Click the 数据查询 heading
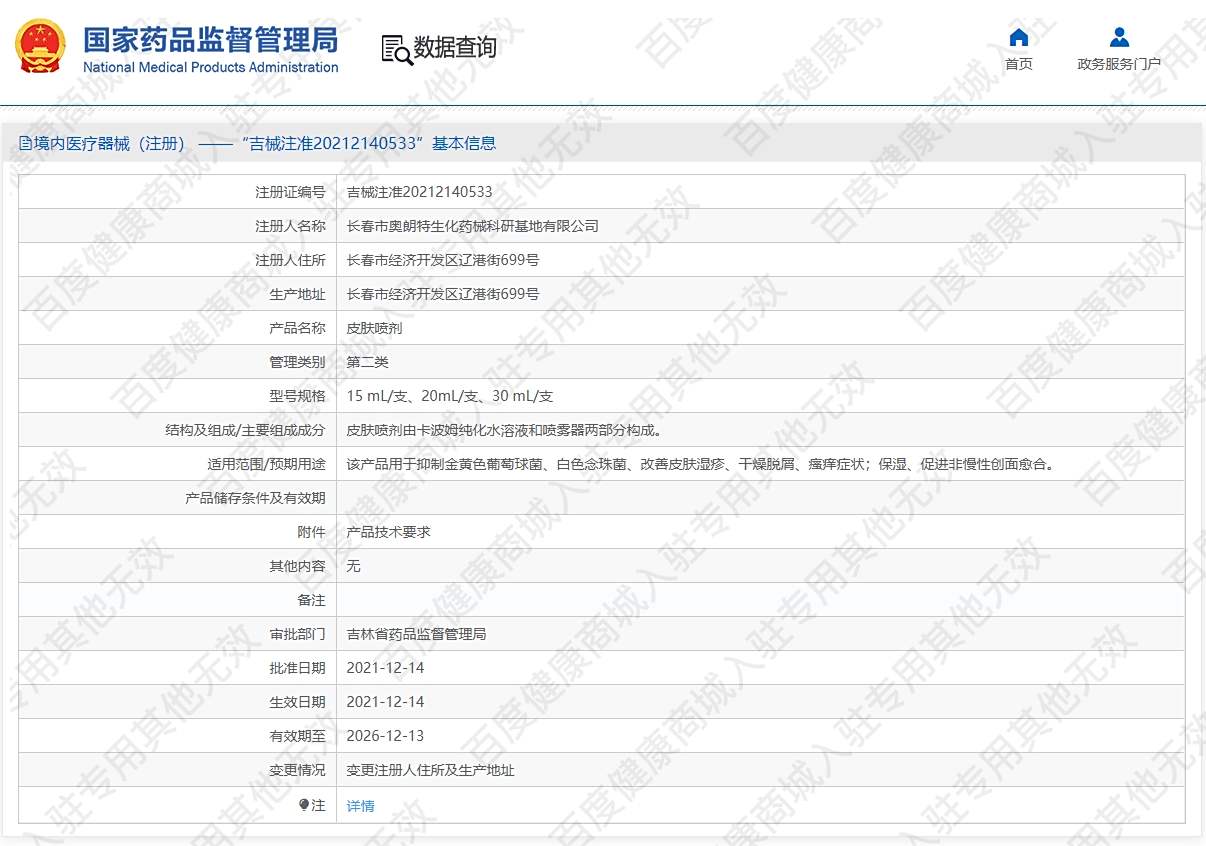The height and width of the screenshot is (846, 1206). [x=455, y=48]
